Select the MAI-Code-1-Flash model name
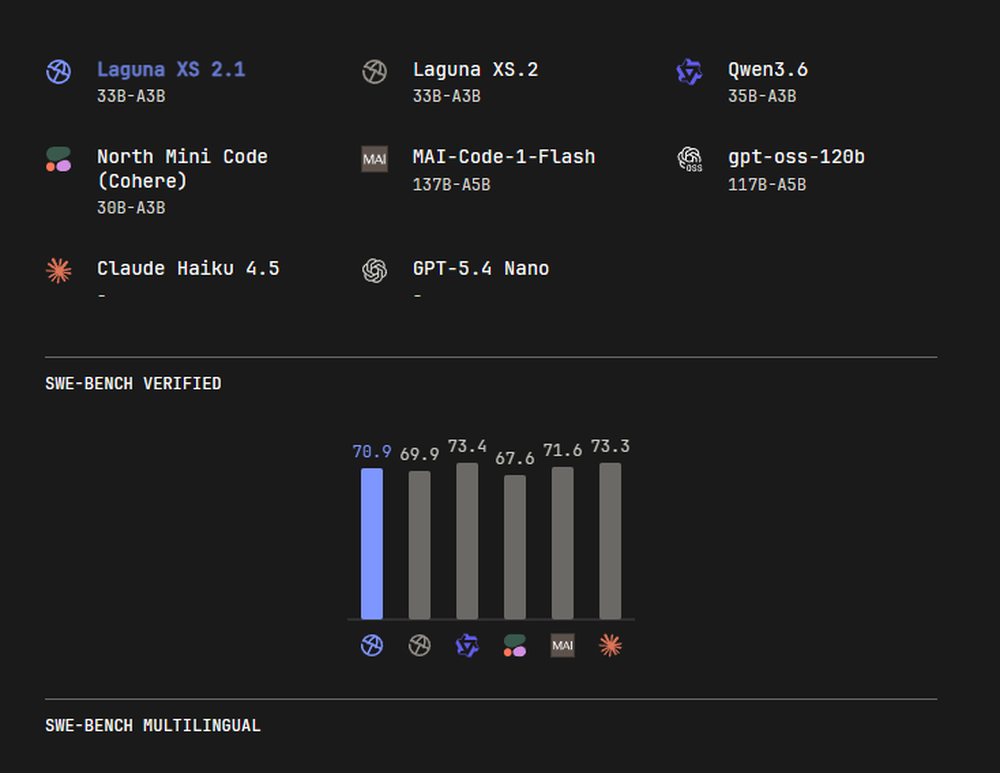This screenshot has width=1000, height=773. click(x=504, y=157)
